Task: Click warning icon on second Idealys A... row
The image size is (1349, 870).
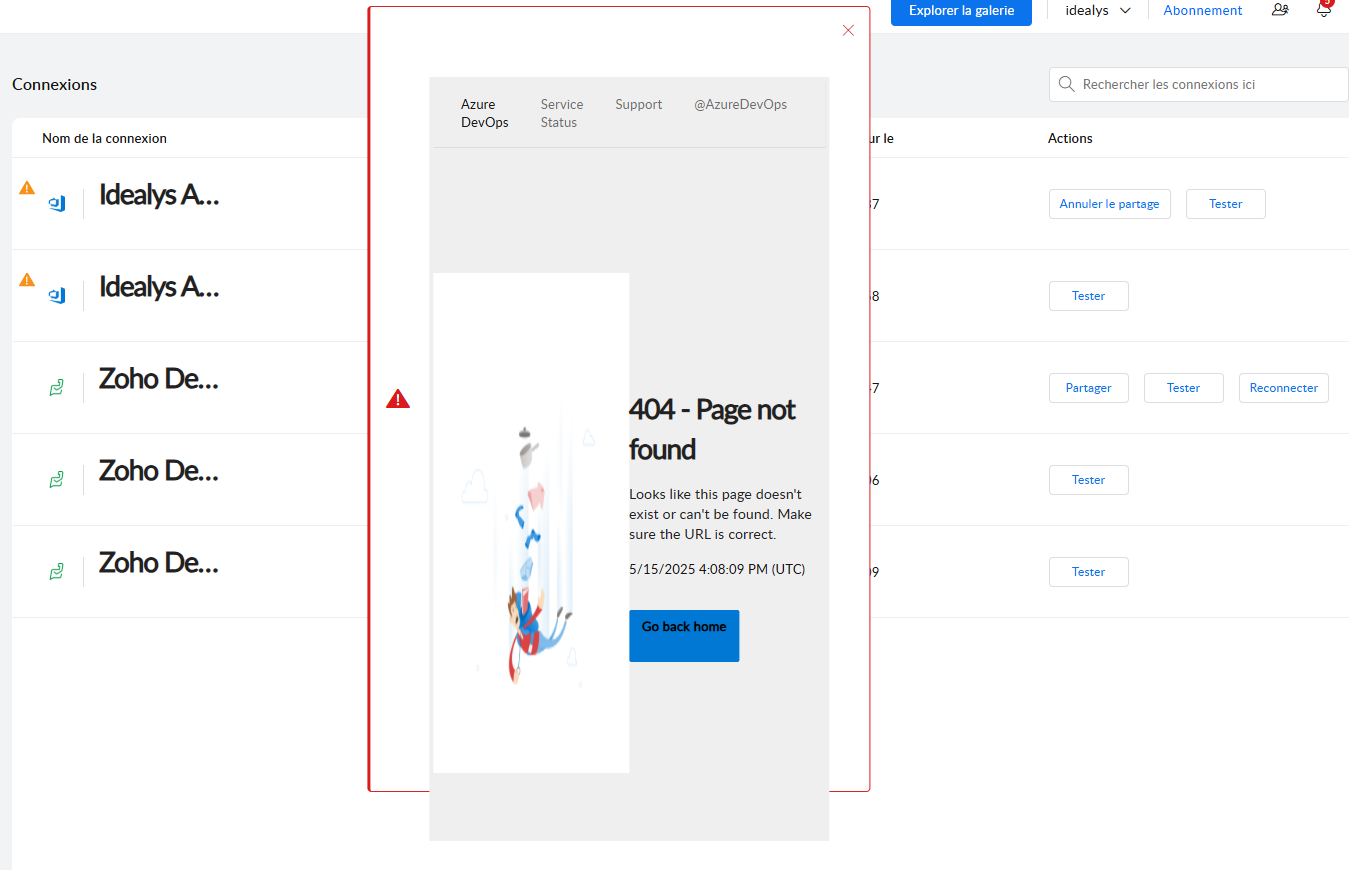Action: pos(27,280)
